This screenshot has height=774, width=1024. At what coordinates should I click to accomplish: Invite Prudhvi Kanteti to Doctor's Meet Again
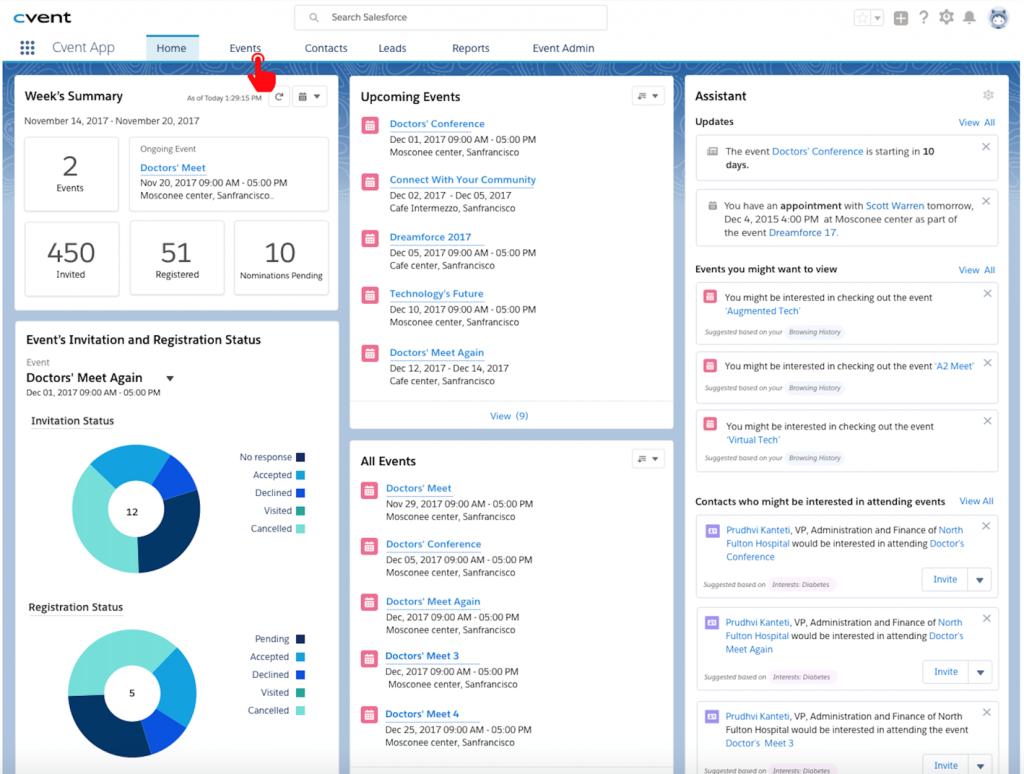click(946, 672)
